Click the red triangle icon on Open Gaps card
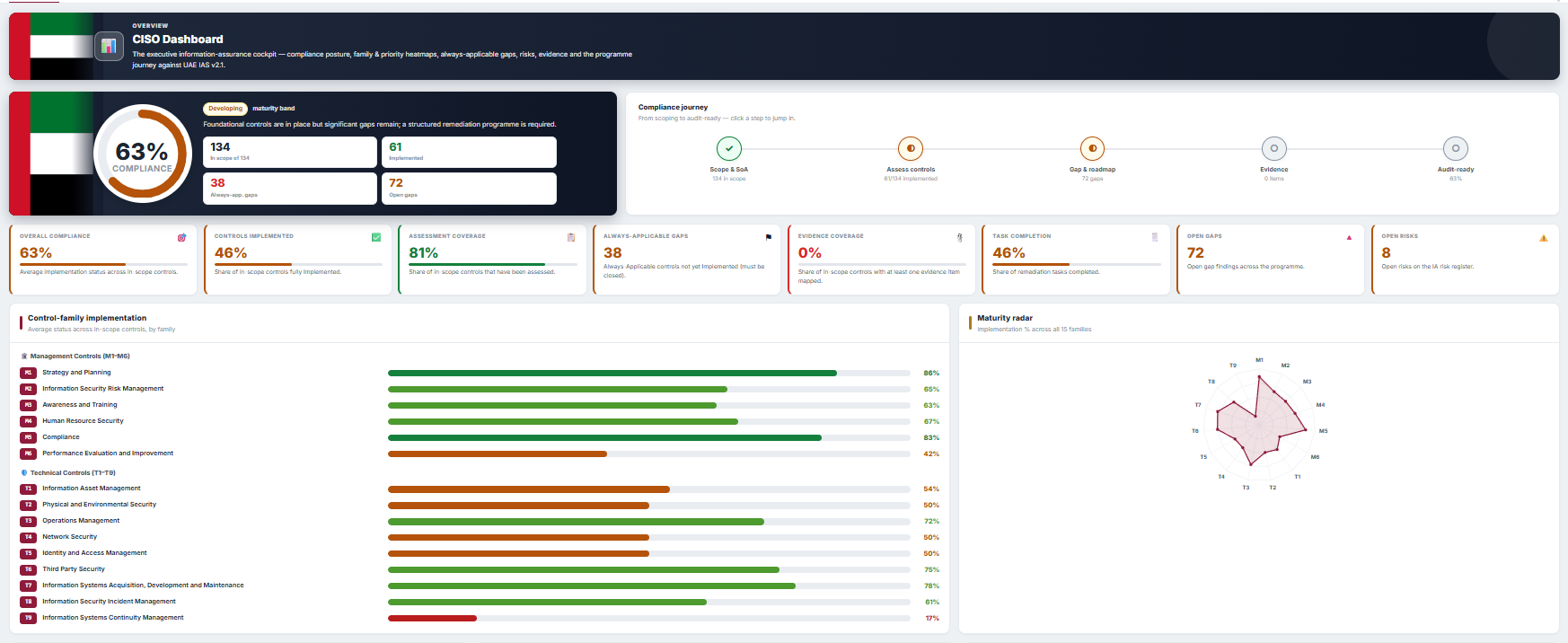Image resolution: width=1568 pixels, height=643 pixels. tap(1349, 238)
